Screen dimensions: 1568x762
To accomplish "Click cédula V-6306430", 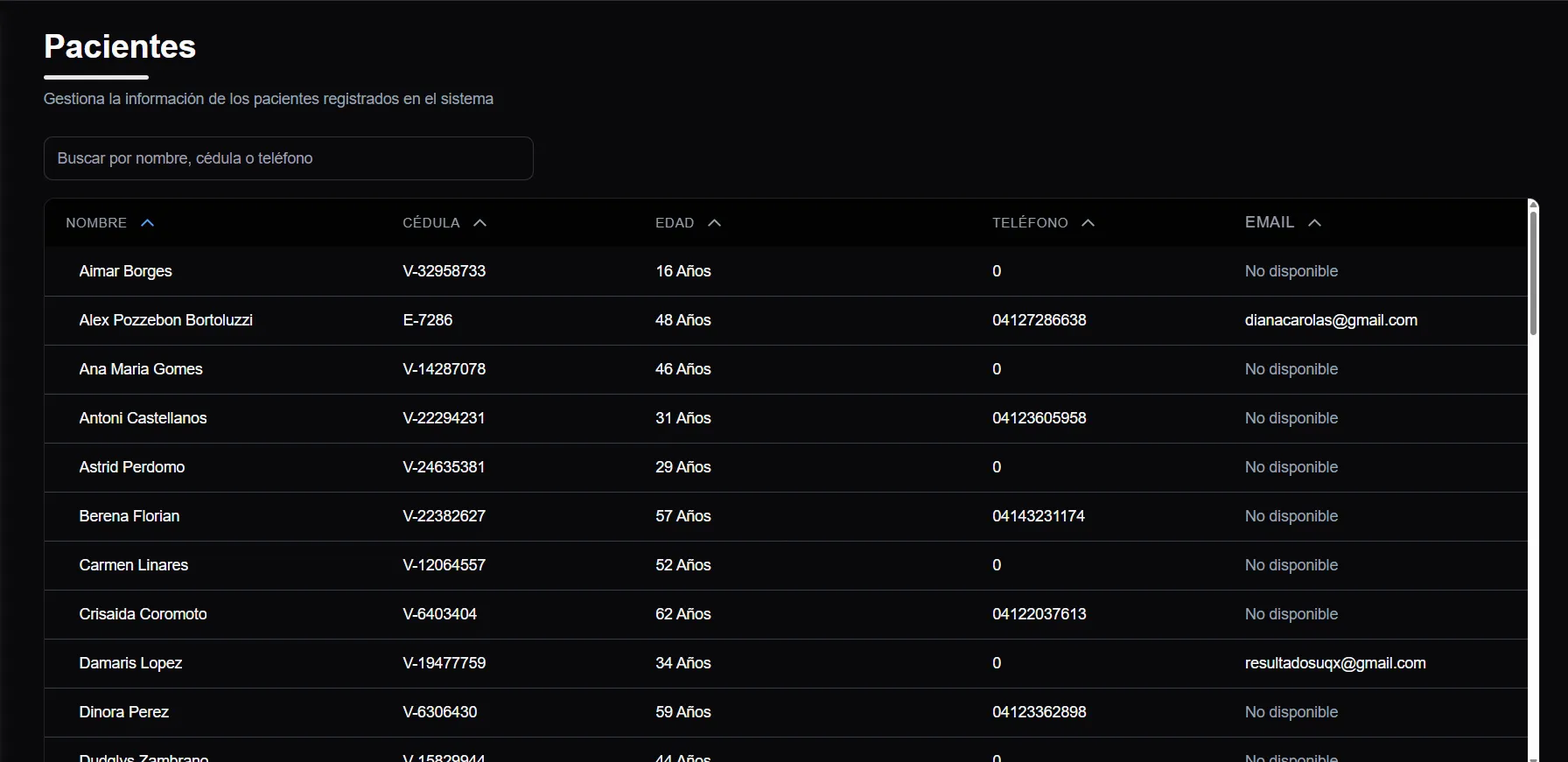I will (440, 712).
